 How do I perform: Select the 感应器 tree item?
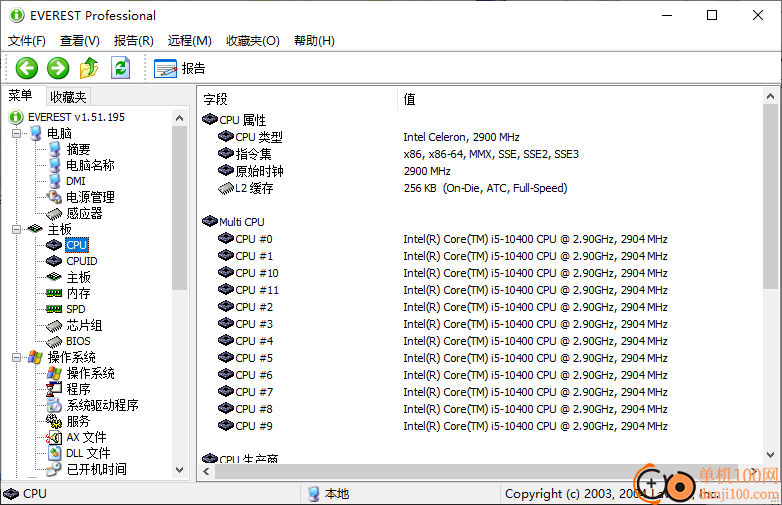point(84,213)
